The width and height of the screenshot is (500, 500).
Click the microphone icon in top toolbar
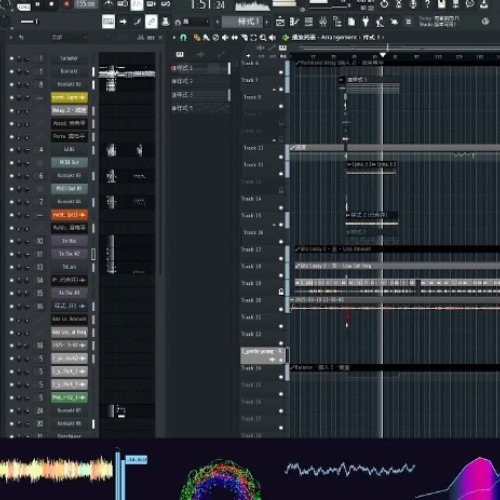tap(413, 4)
